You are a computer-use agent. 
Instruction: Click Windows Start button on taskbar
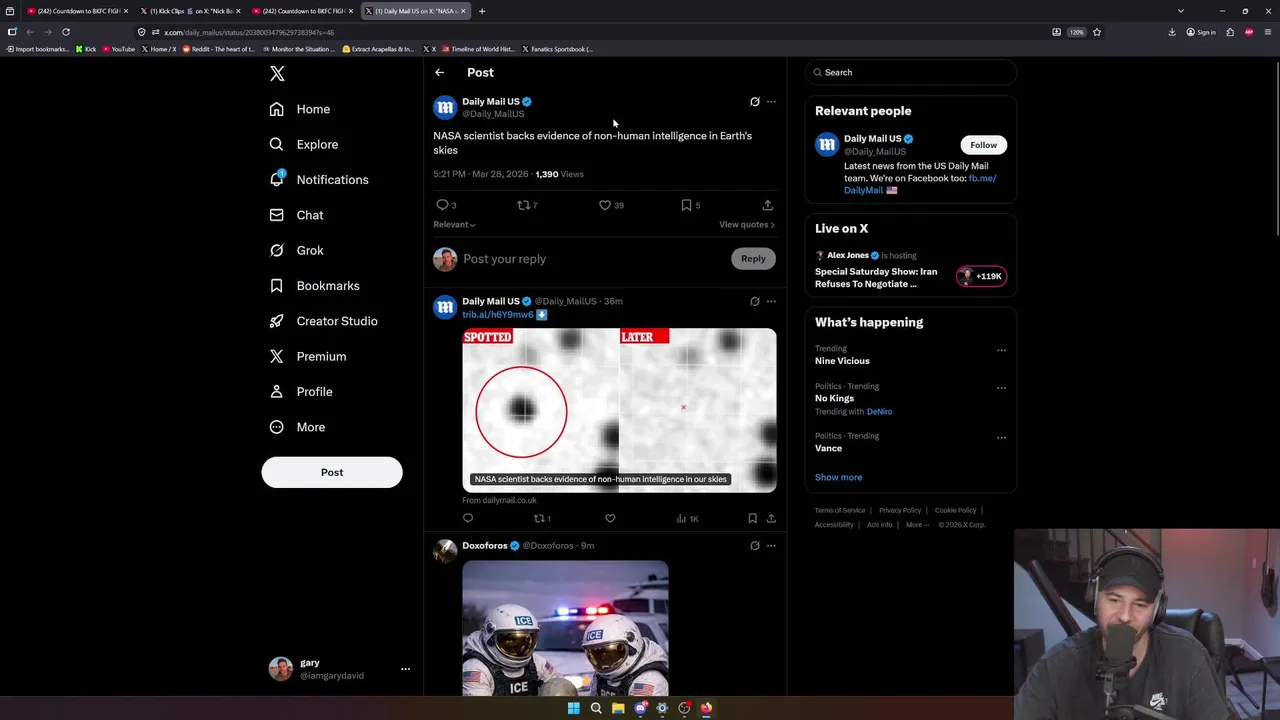pos(574,708)
